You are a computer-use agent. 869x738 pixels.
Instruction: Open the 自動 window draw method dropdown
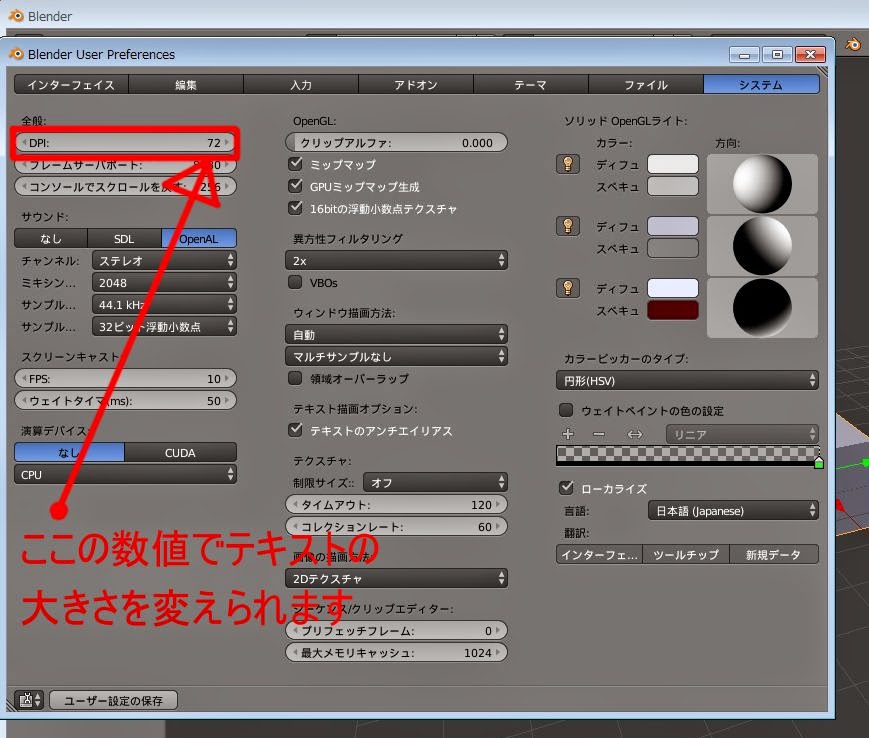[x=396, y=335]
